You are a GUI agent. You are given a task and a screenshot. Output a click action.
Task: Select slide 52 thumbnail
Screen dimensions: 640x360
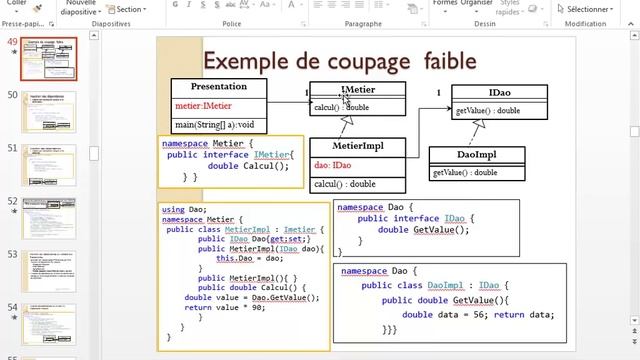point(49,218)
